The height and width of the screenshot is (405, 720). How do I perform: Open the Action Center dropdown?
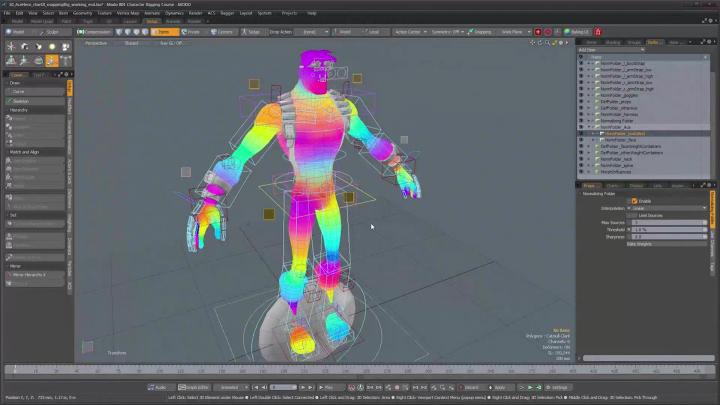coord(410,32)
